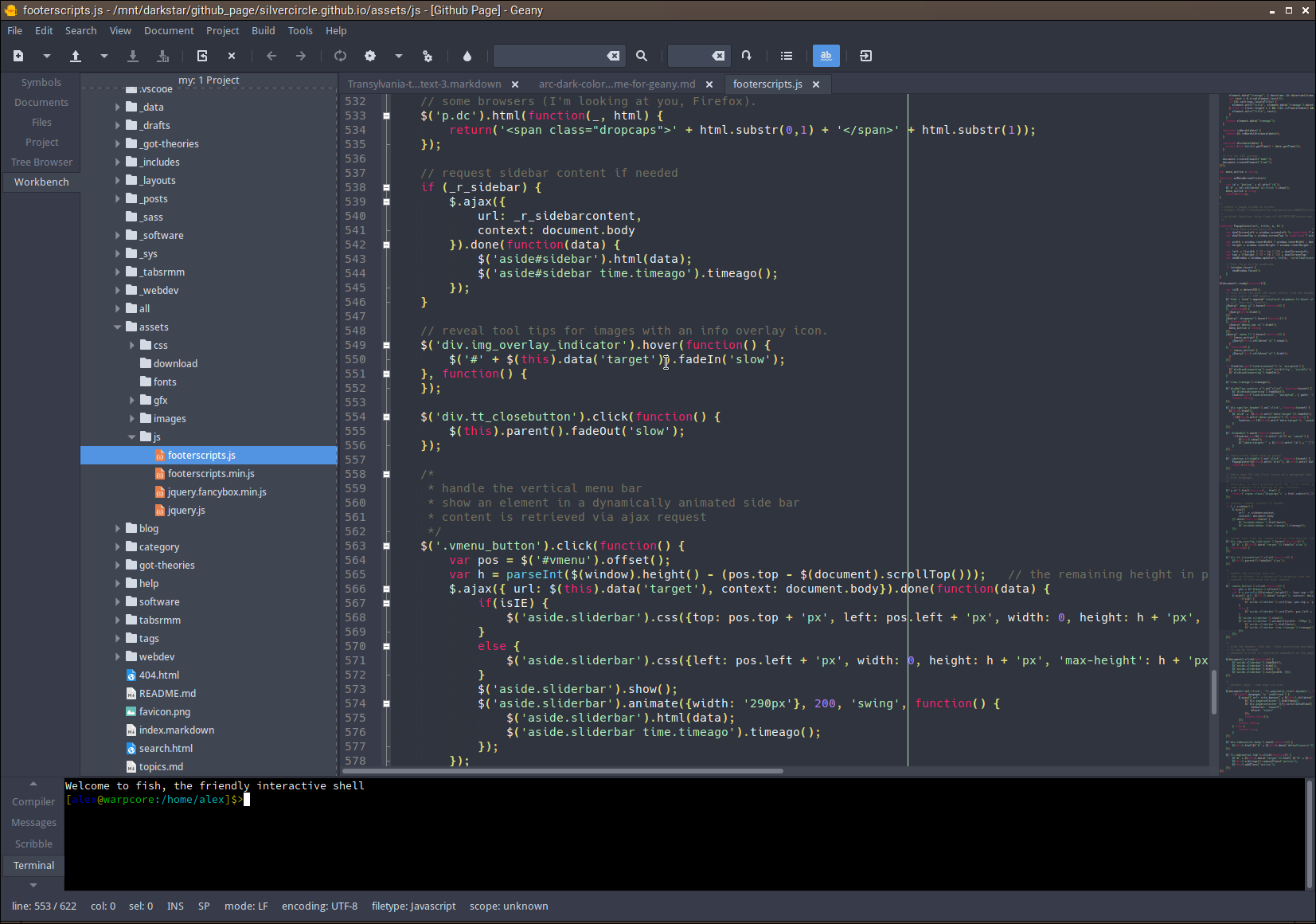Click the Run gears icon
Image resolution: width=1316 pixels, height=924 pixels.
tap(428, 56)
